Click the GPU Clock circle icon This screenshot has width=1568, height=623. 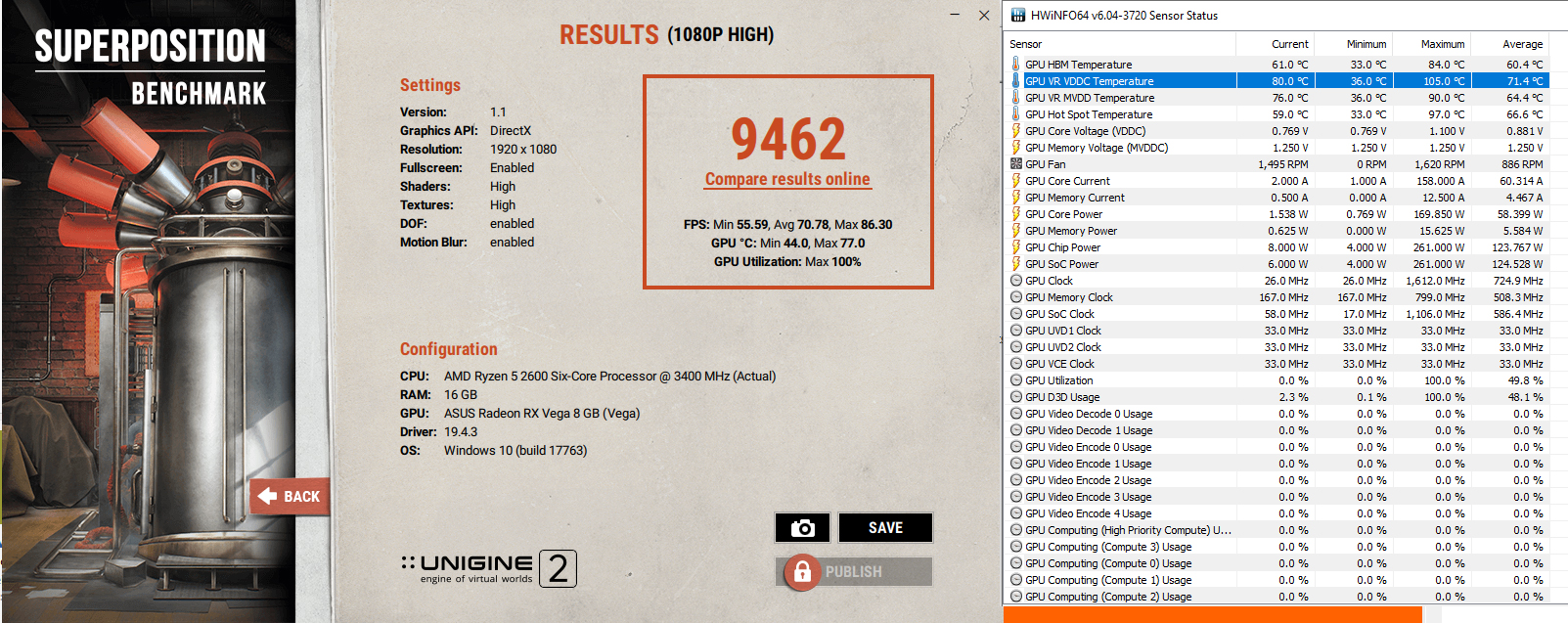[x=1015, y=280]
